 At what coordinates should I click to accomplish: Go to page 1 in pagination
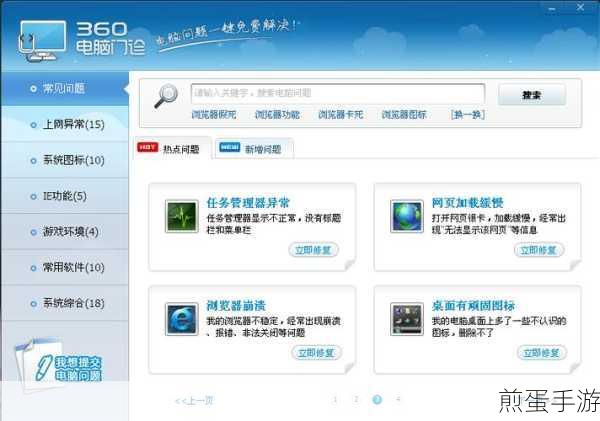[335, 400]
